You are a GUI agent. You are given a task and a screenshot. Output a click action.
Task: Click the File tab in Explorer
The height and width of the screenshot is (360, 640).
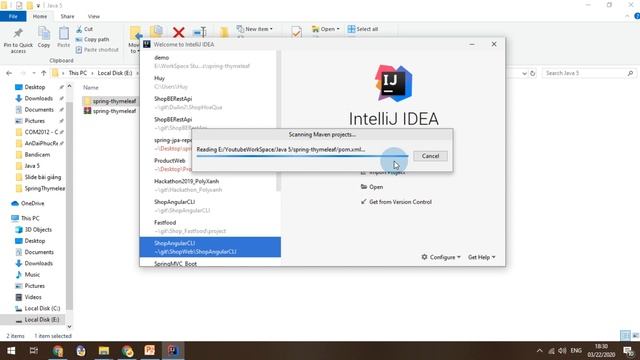click(x=13, y=16)
